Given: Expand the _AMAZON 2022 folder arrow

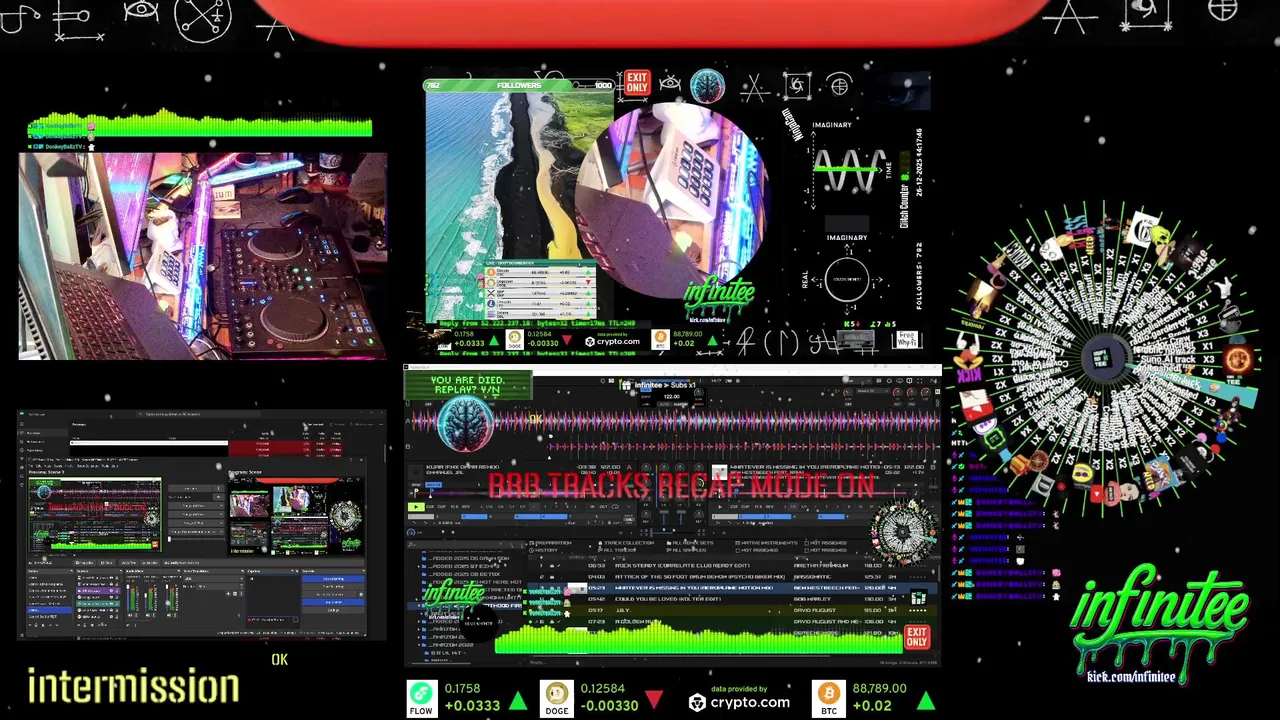Looking at the screenshot, I should (419, 645).
